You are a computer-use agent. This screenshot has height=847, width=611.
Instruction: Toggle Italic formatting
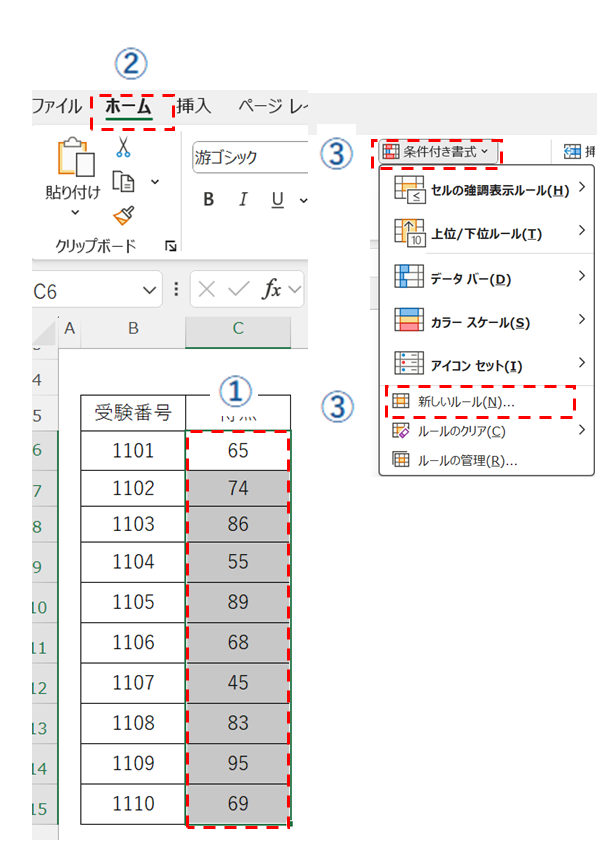click(243, 199)
